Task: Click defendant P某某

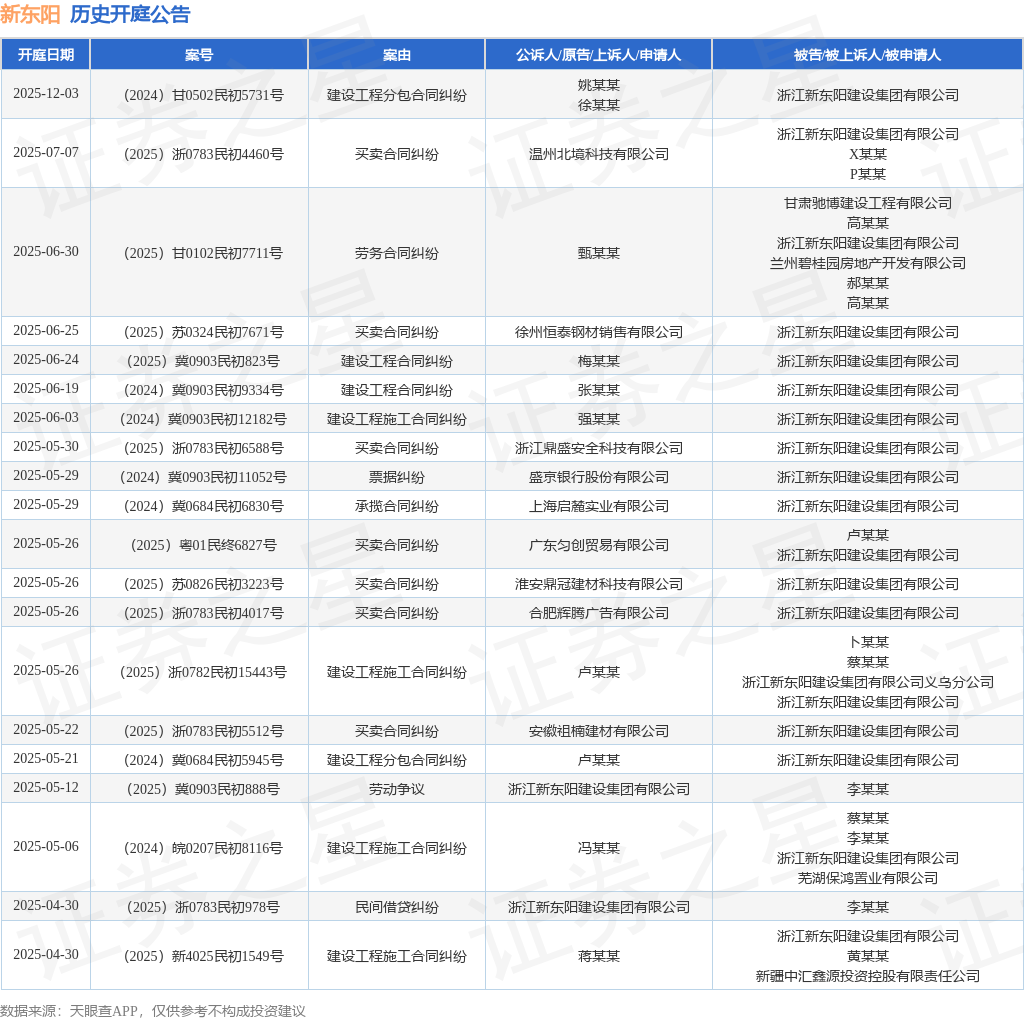Action: pyautogui.click(x=867, y=174)
